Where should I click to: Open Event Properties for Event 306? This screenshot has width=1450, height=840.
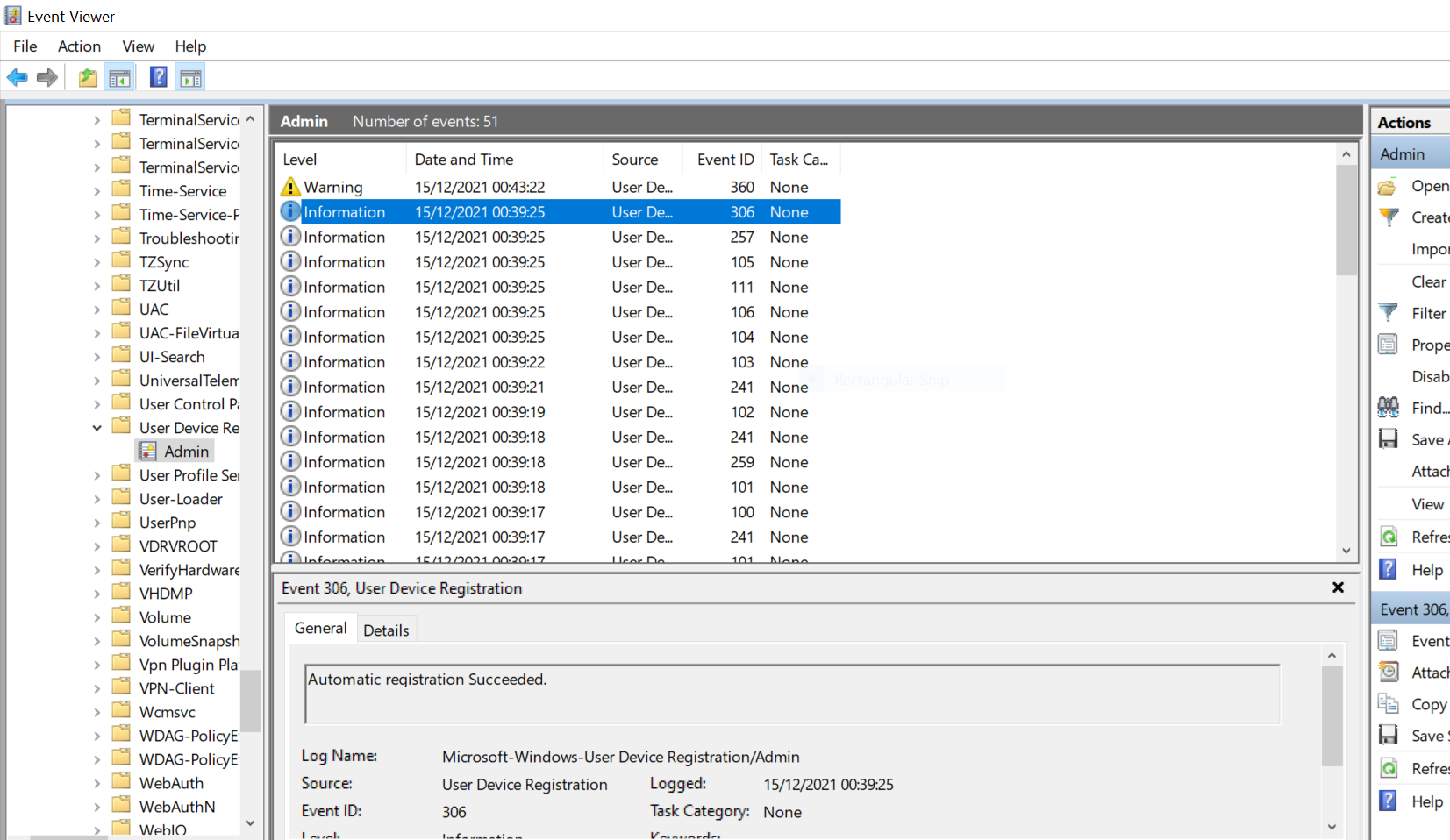click(x=1389, y=640)
